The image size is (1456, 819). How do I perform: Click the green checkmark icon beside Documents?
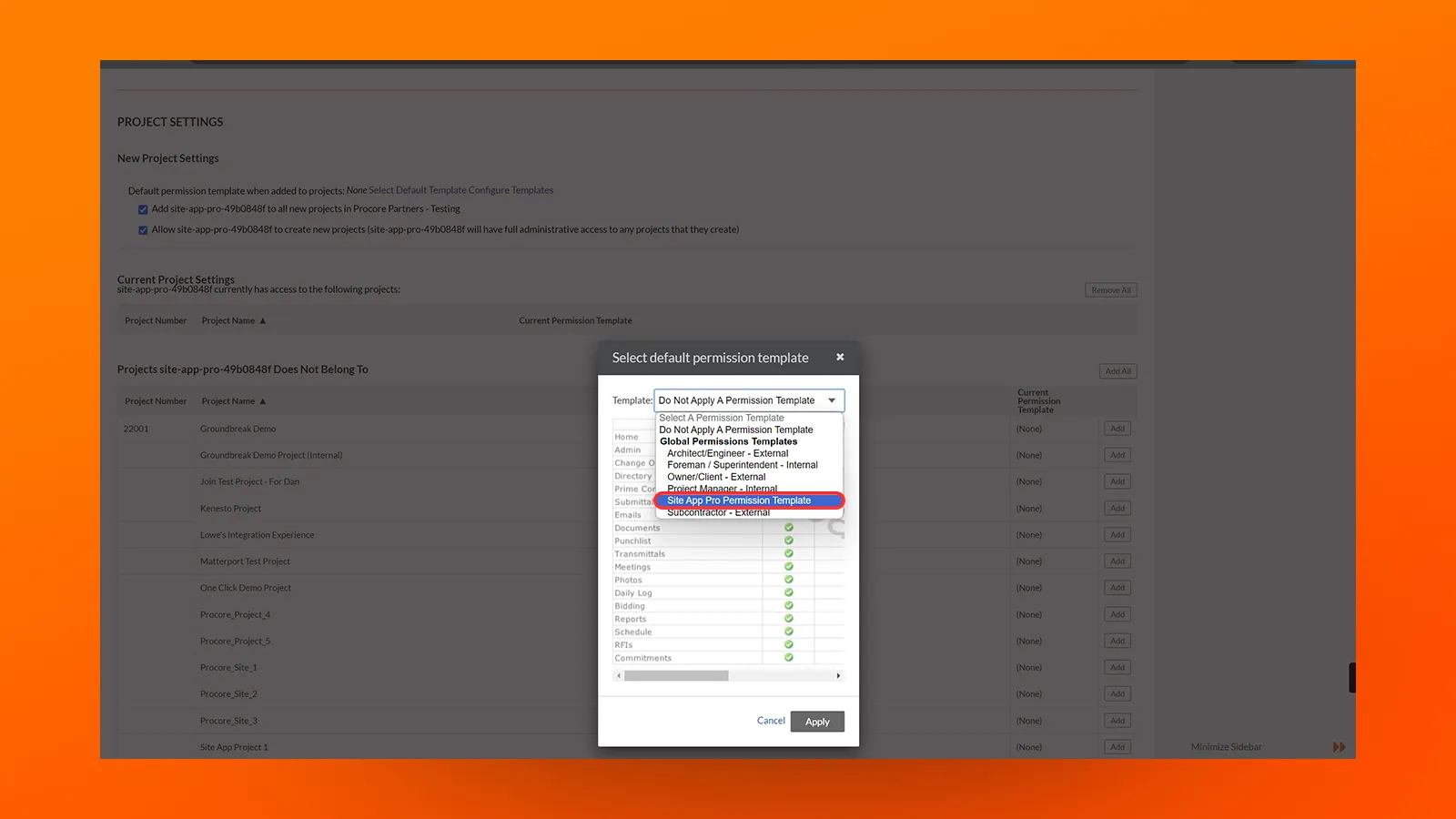coord(788,527)
